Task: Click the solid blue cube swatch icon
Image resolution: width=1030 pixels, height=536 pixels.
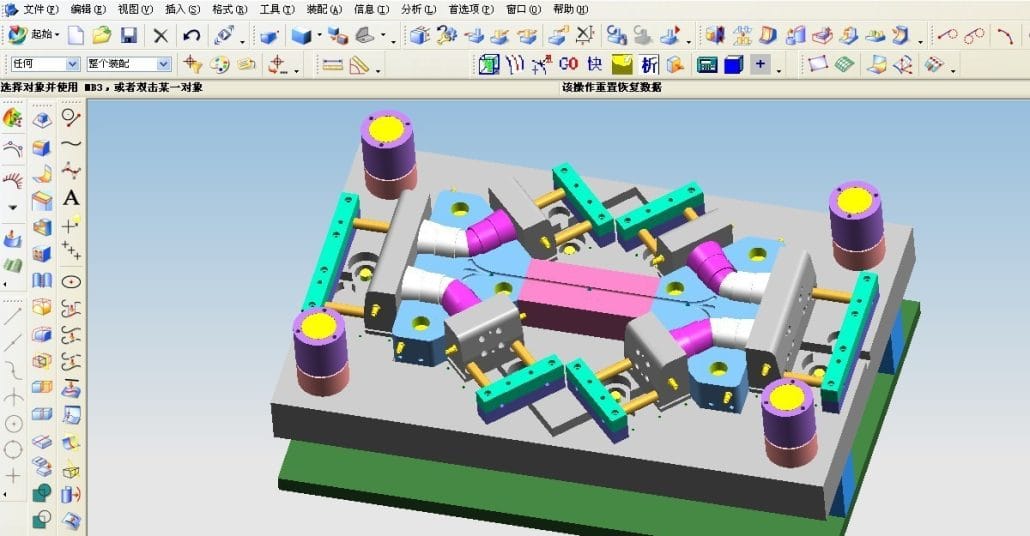Action: tap(734, 65)
